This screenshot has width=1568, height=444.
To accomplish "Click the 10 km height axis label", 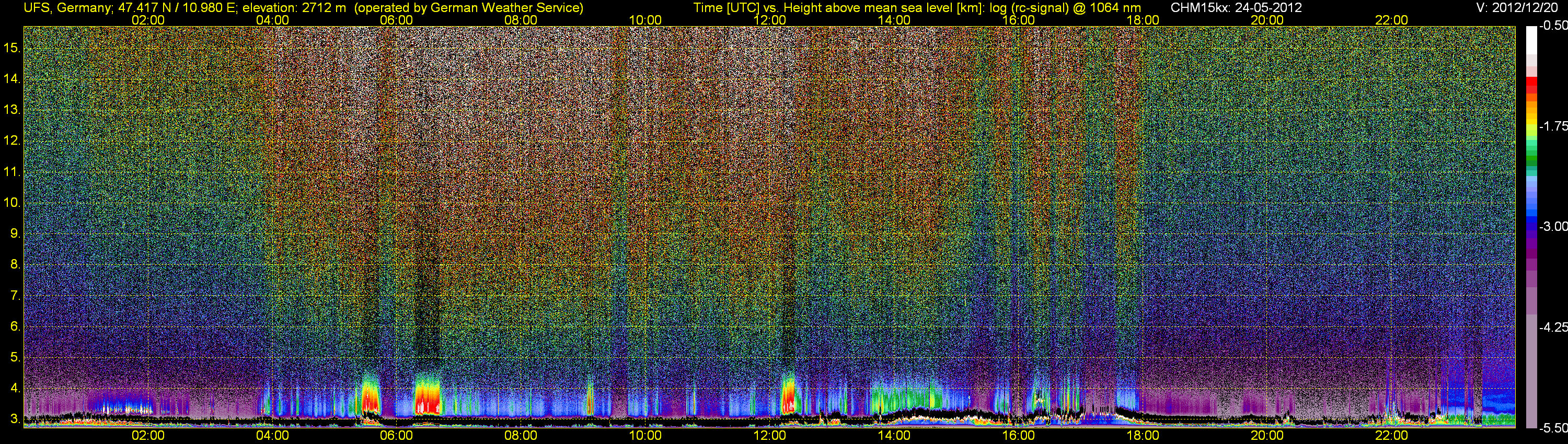I will click(12, 203).
